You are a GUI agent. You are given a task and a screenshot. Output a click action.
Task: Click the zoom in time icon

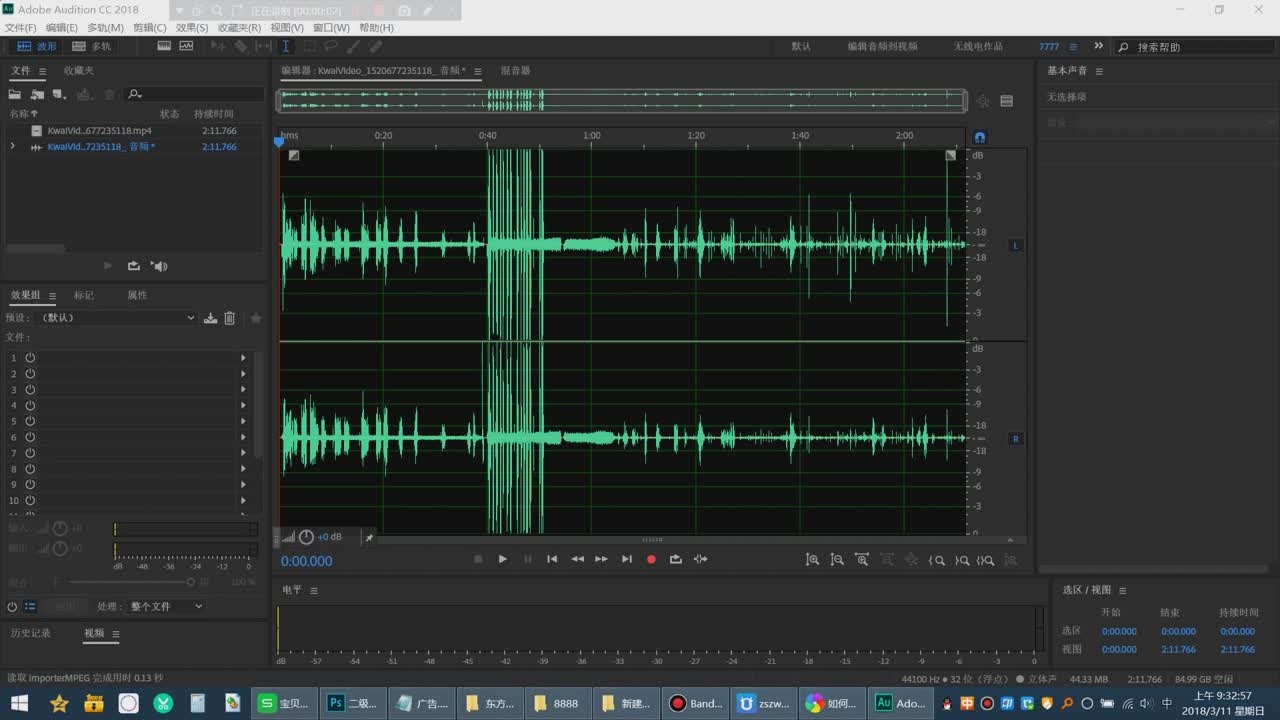[x=862, y=560]
